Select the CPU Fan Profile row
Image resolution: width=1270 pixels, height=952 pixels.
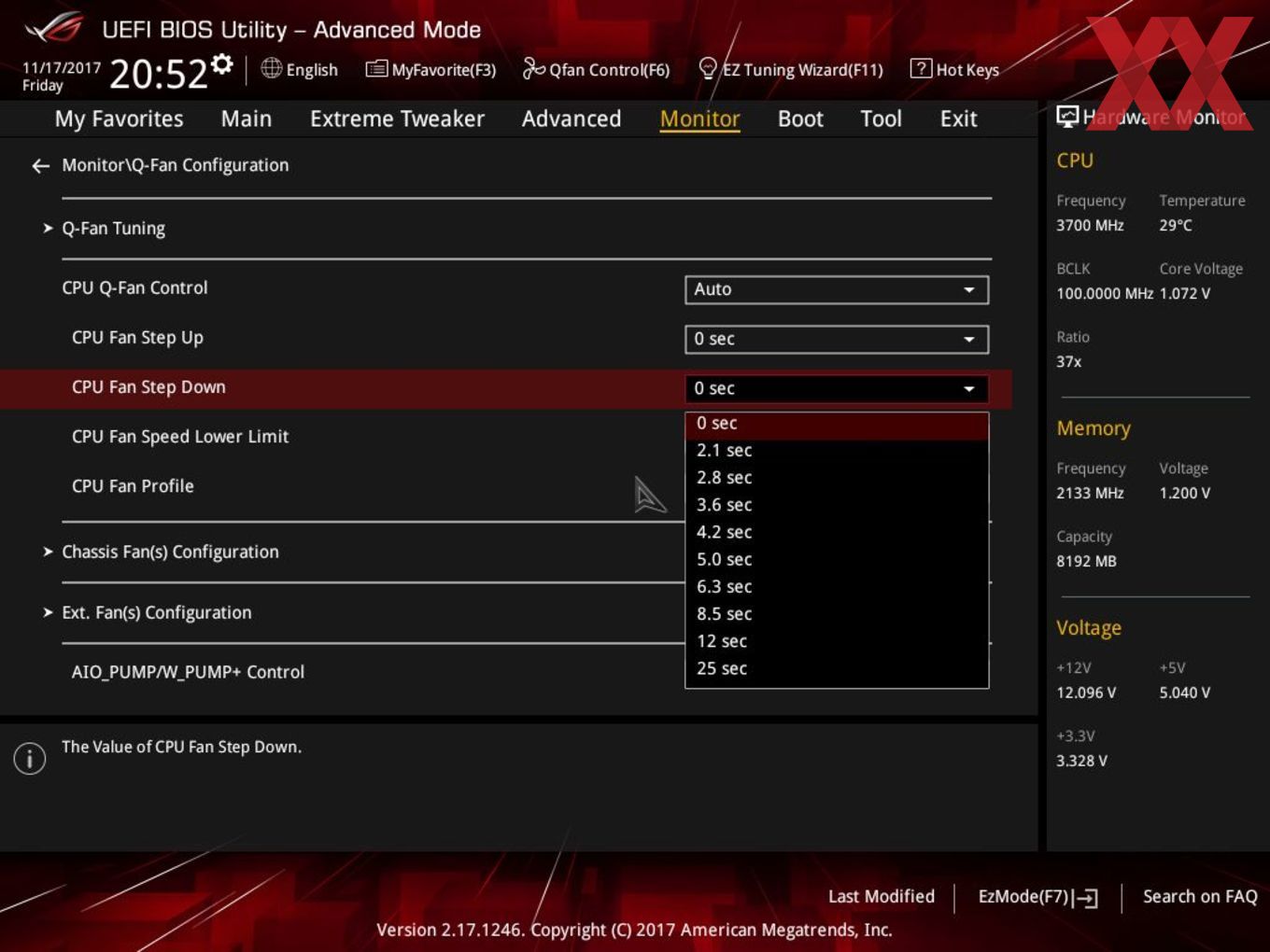[133, 486]
